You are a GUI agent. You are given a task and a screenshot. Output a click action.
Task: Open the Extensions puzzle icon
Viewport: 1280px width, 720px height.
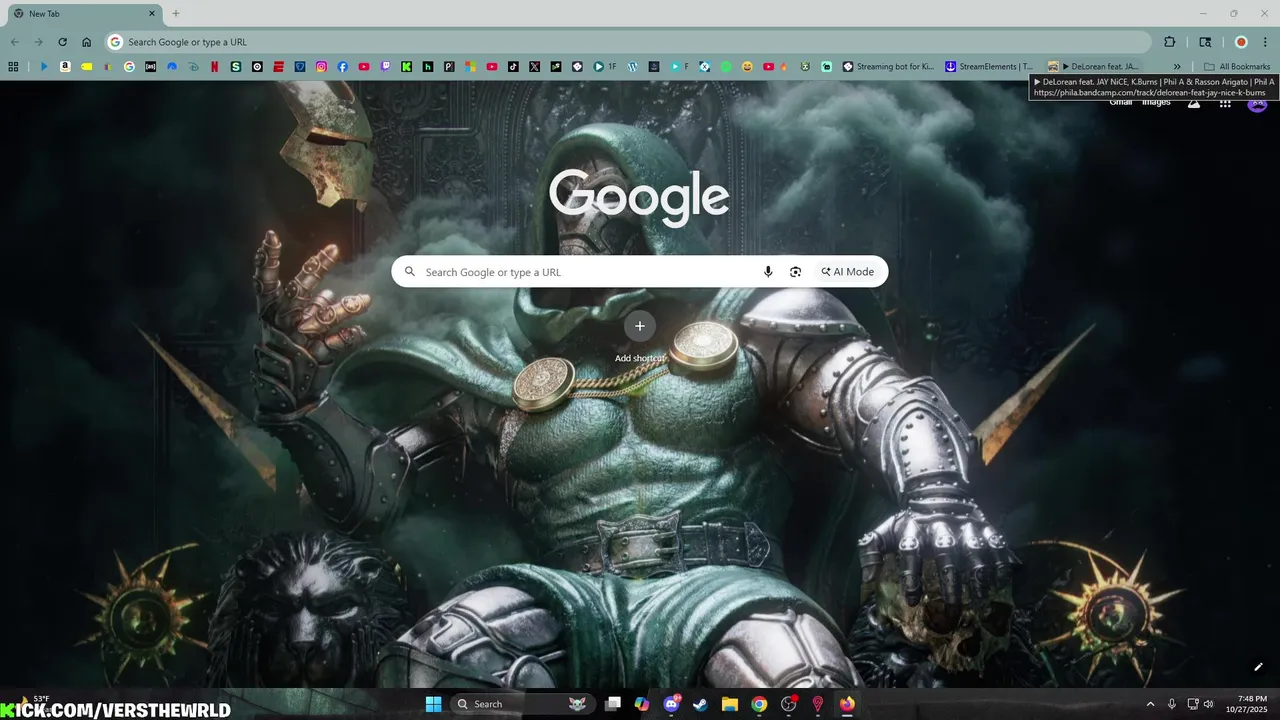click(x=1170, y=42)
